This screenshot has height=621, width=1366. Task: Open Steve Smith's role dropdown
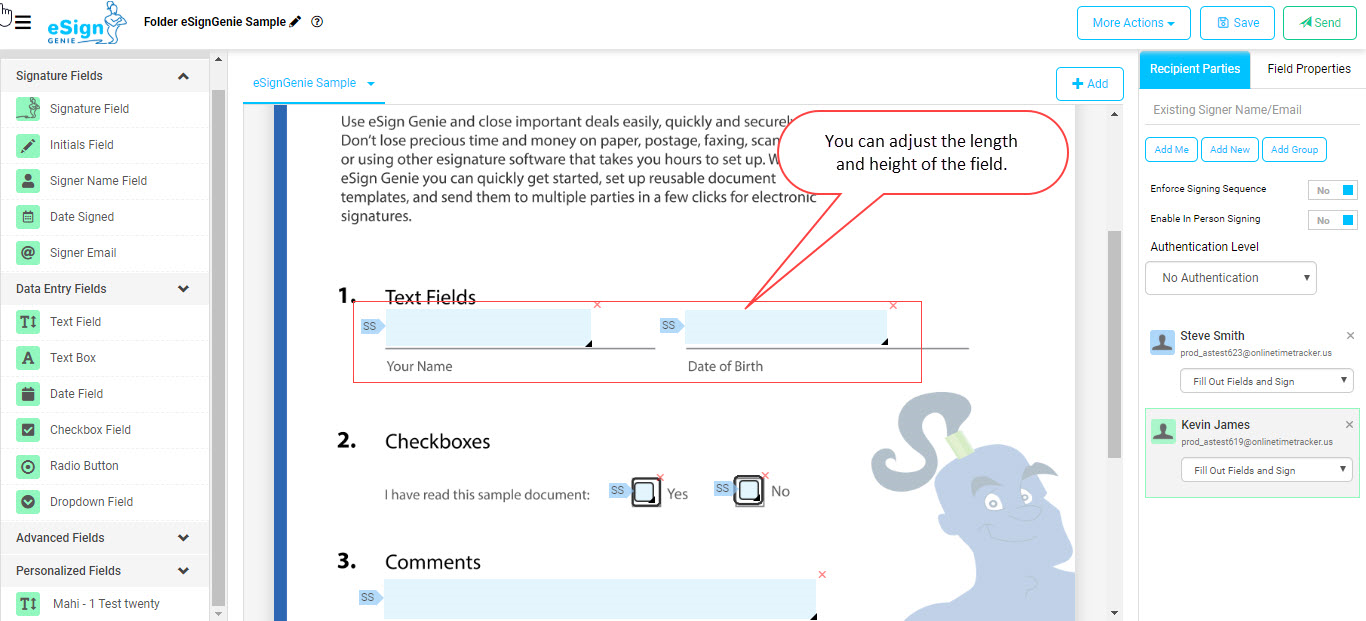(x=1267, y=381)
